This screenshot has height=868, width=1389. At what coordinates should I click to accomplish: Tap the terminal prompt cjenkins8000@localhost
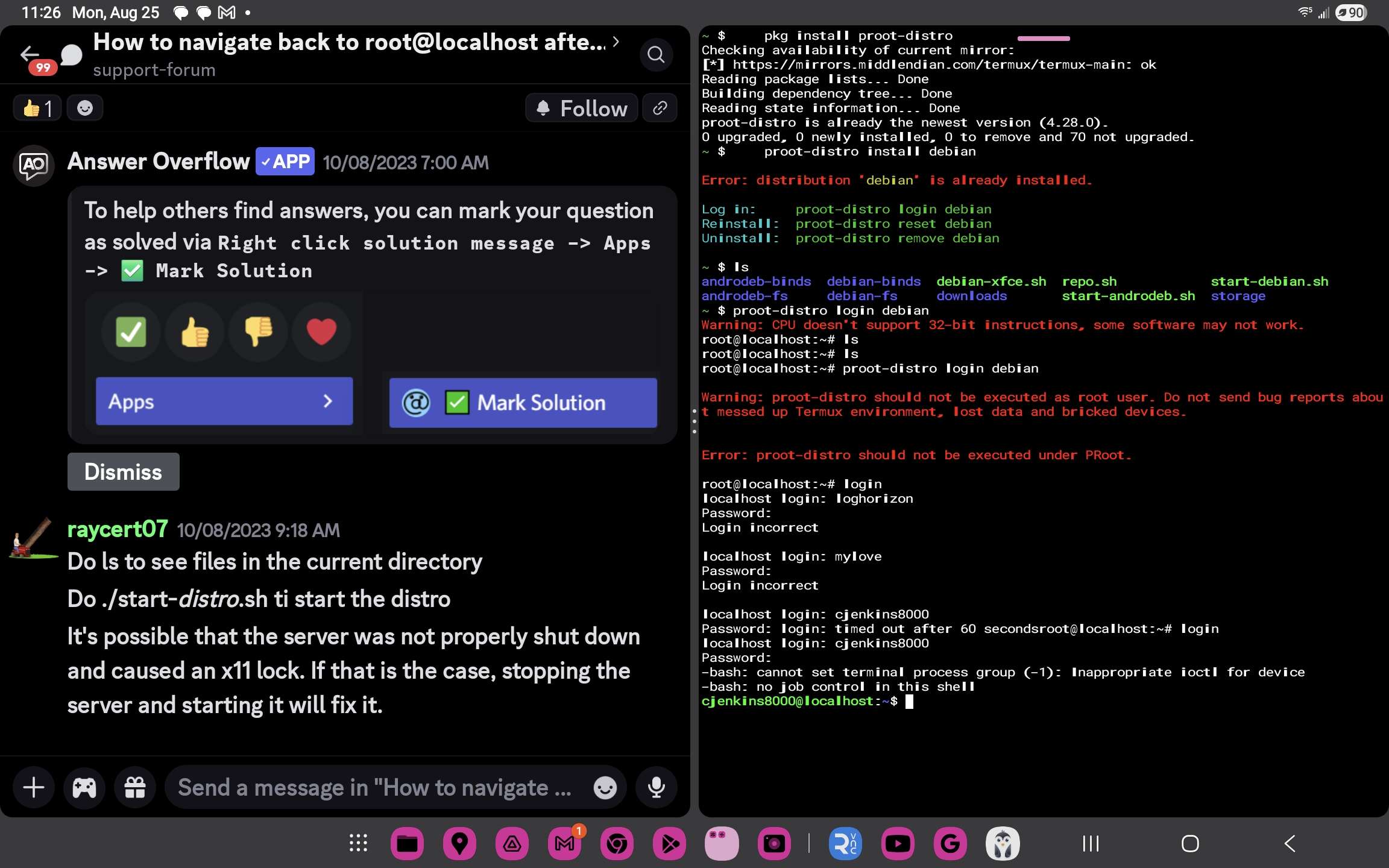[x=799, y=701]
